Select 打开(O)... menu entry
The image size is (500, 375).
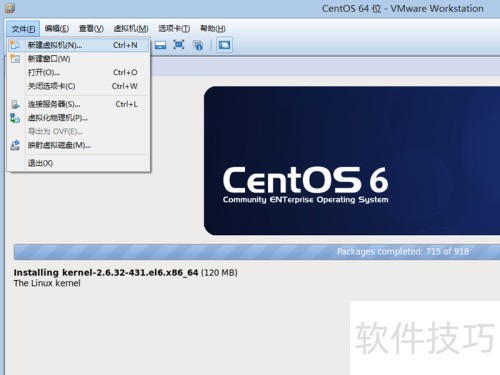[78, 72]
